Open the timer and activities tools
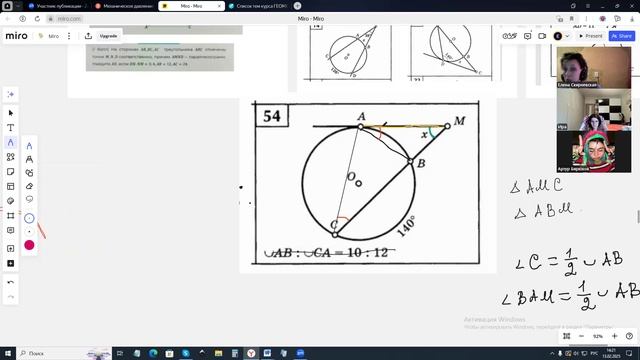The height and width of the screenshot is (360, 640). (x=509, y=36)
